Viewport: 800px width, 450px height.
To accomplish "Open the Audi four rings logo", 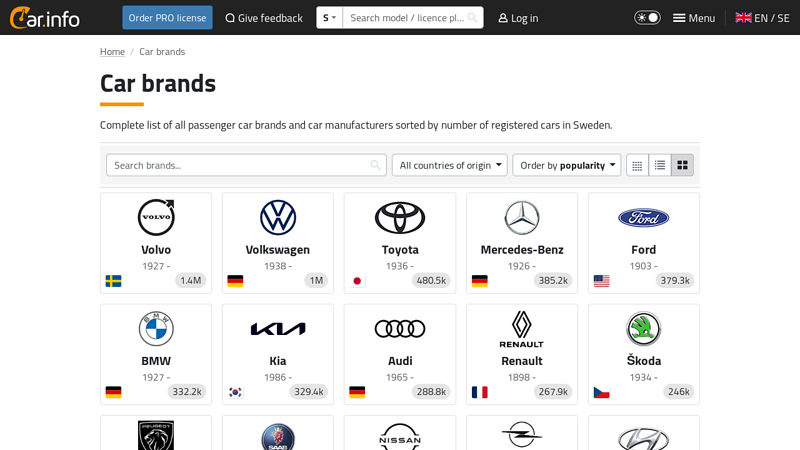I will click(x=400, y=329).
